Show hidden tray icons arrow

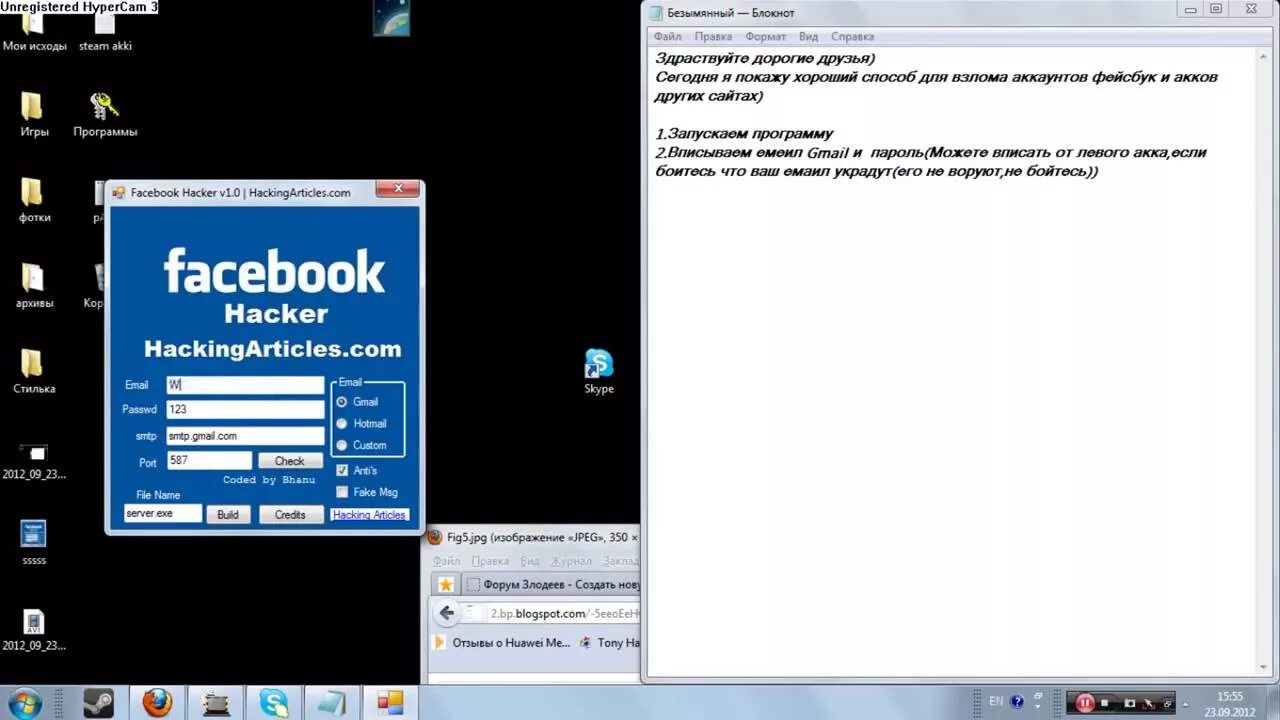1186,703
